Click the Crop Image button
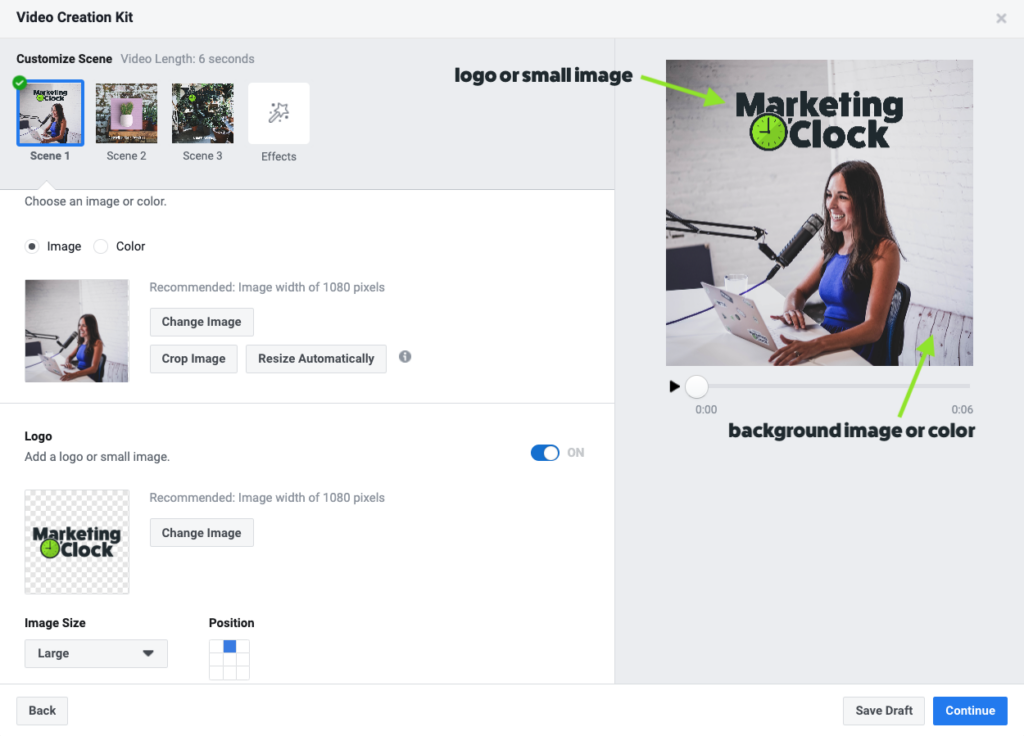The height and width of the screenshot is (736, 1024). (194, 359)
